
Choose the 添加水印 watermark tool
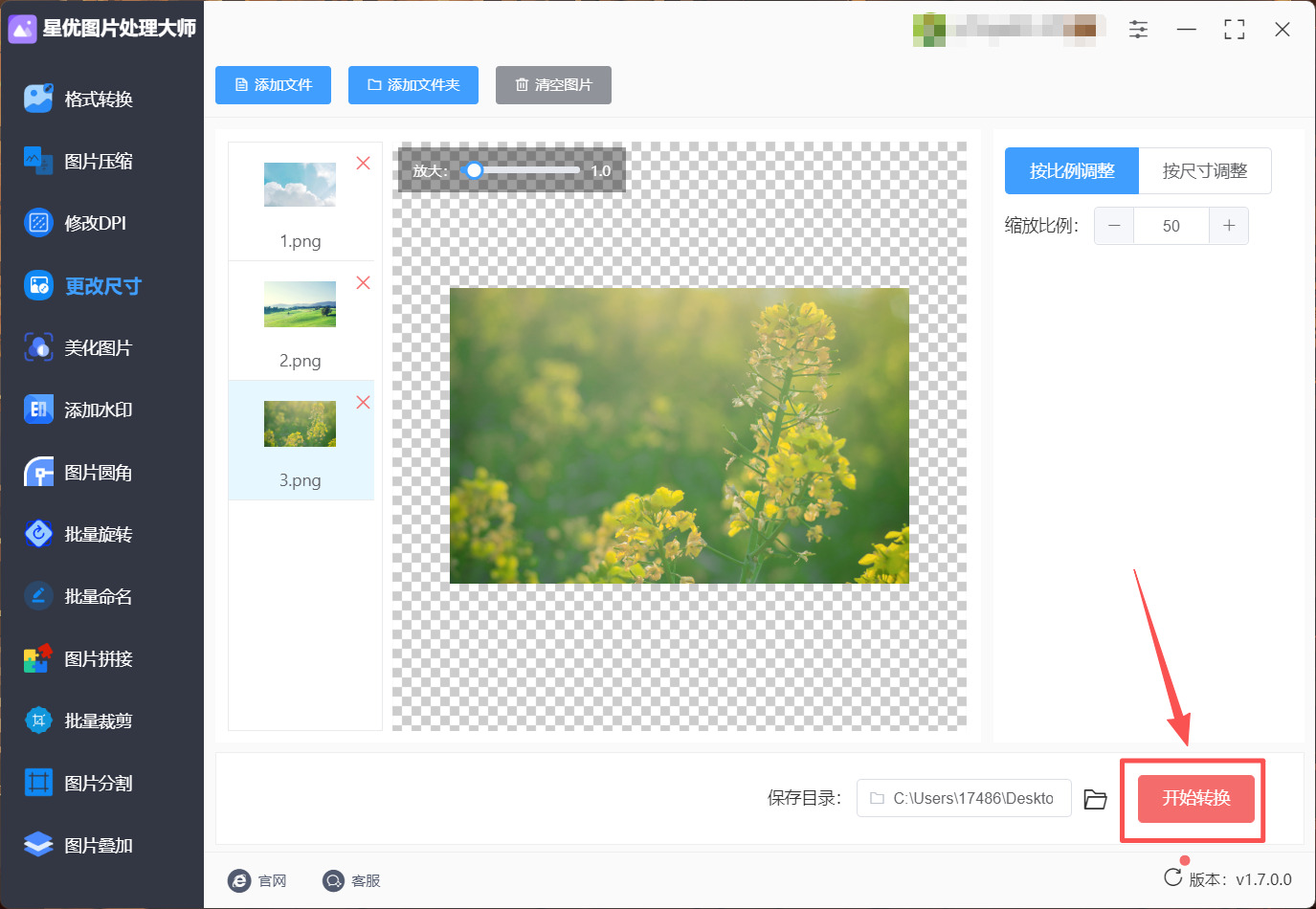pyautogui.click(x=78, y=410)
